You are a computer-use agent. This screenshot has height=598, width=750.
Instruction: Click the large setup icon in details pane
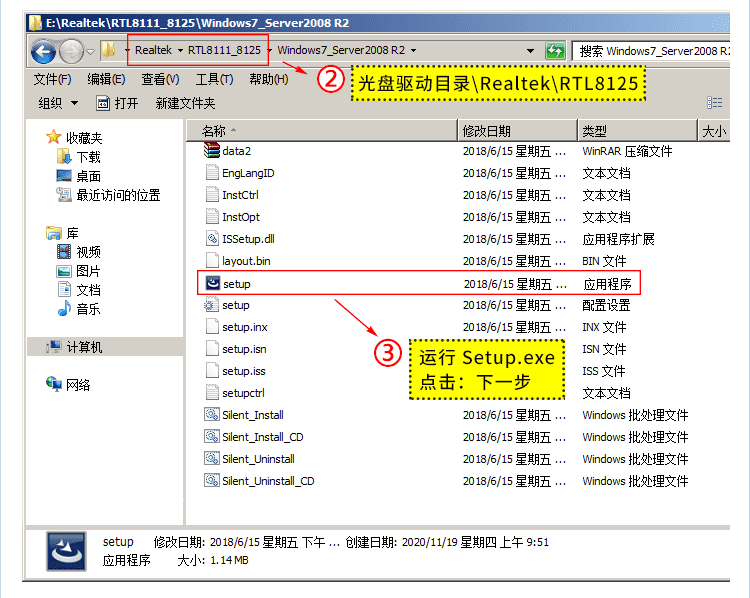(66, 551)
